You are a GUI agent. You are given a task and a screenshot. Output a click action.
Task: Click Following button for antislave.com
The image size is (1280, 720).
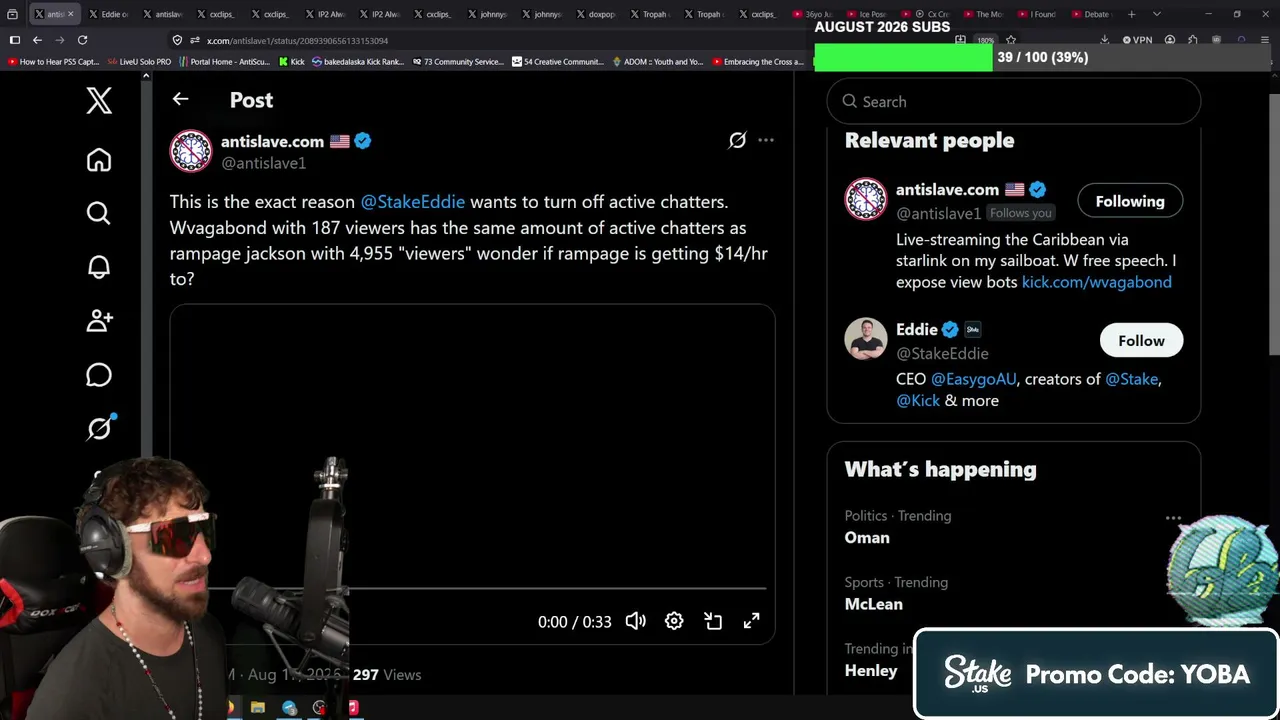tap(1130, 201)
